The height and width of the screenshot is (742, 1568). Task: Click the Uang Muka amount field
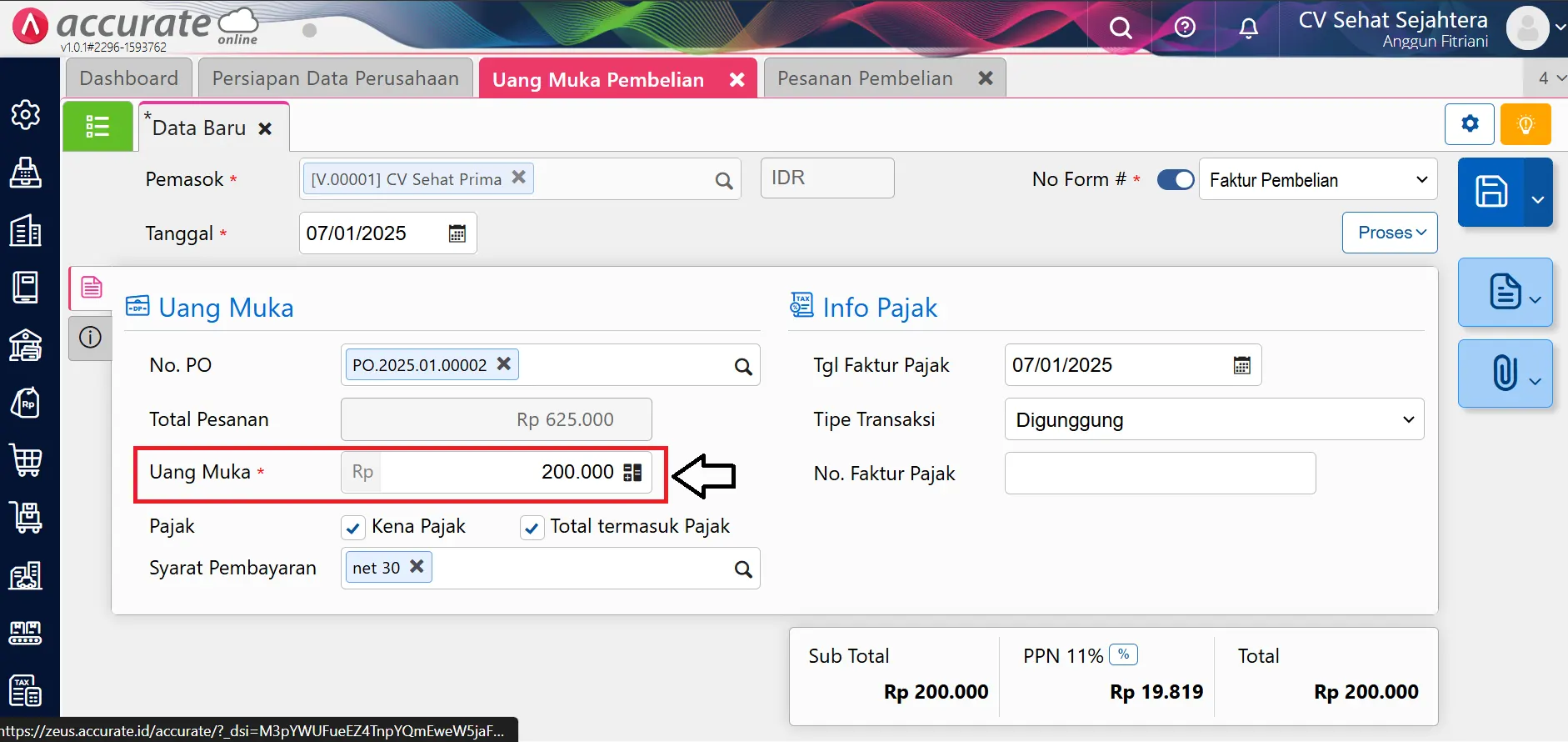(x=497, y=473)
